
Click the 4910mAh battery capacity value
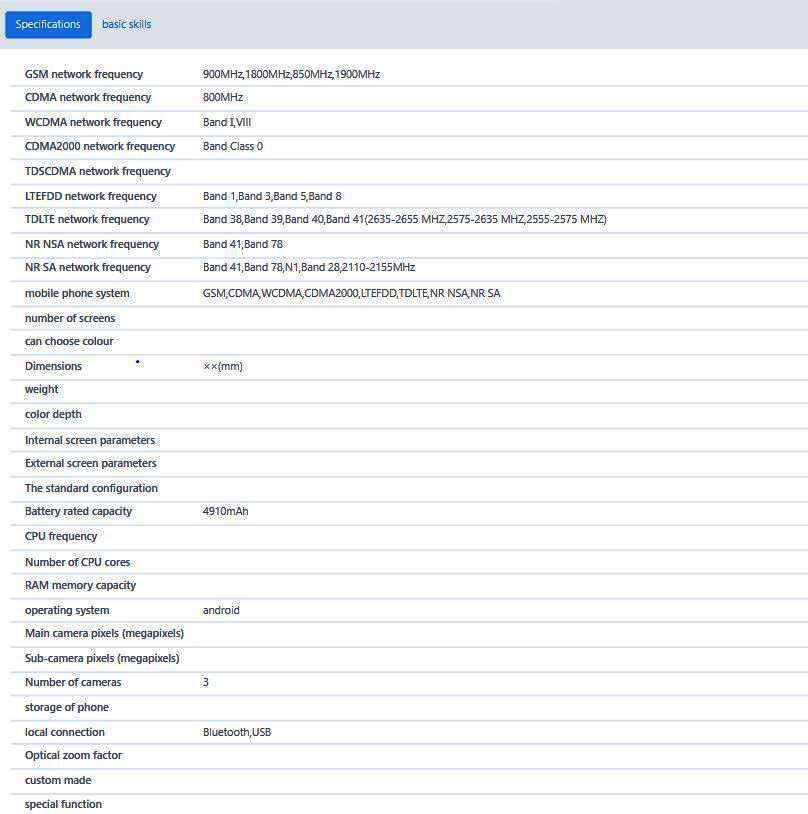coord(225,511)
